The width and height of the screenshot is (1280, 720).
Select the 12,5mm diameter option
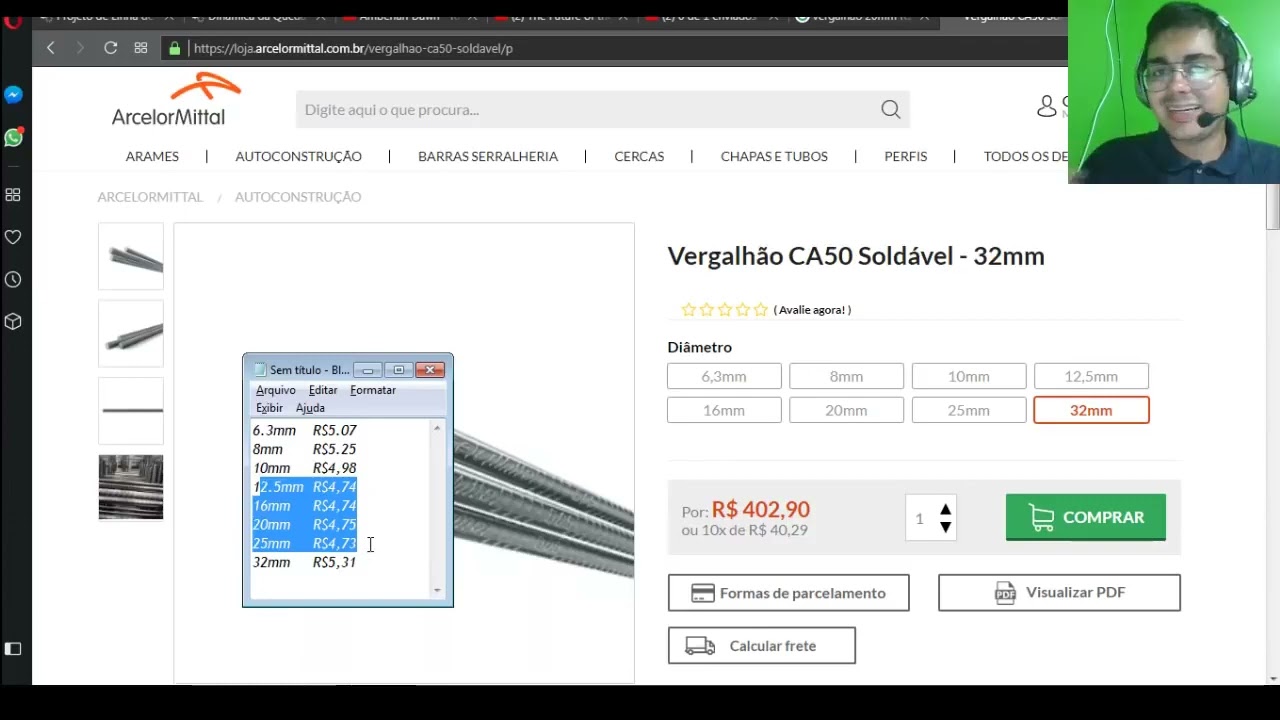1091,377
